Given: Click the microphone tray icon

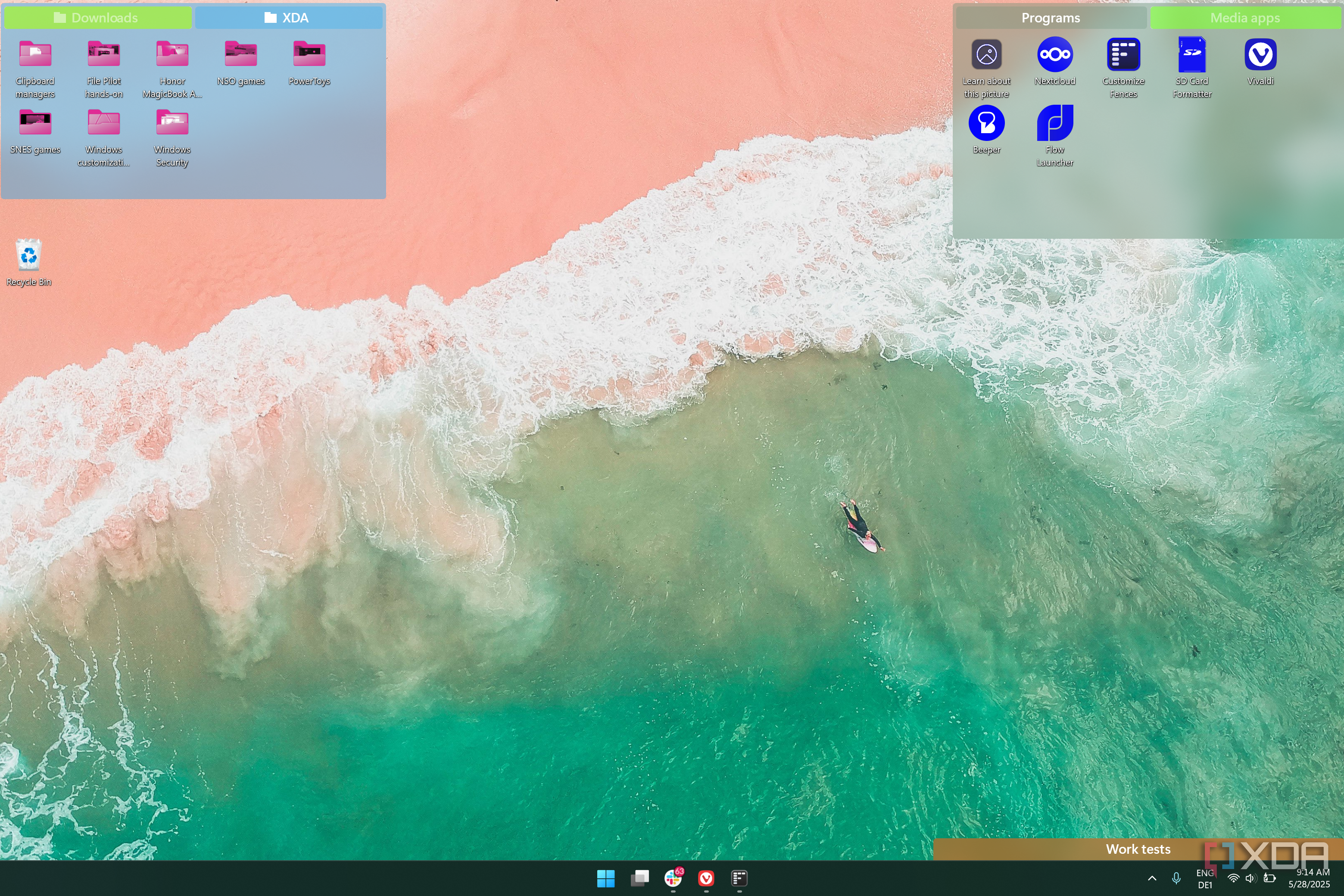Looking at the screenshot, I should pyautogui.click(x=1176, y=878).
